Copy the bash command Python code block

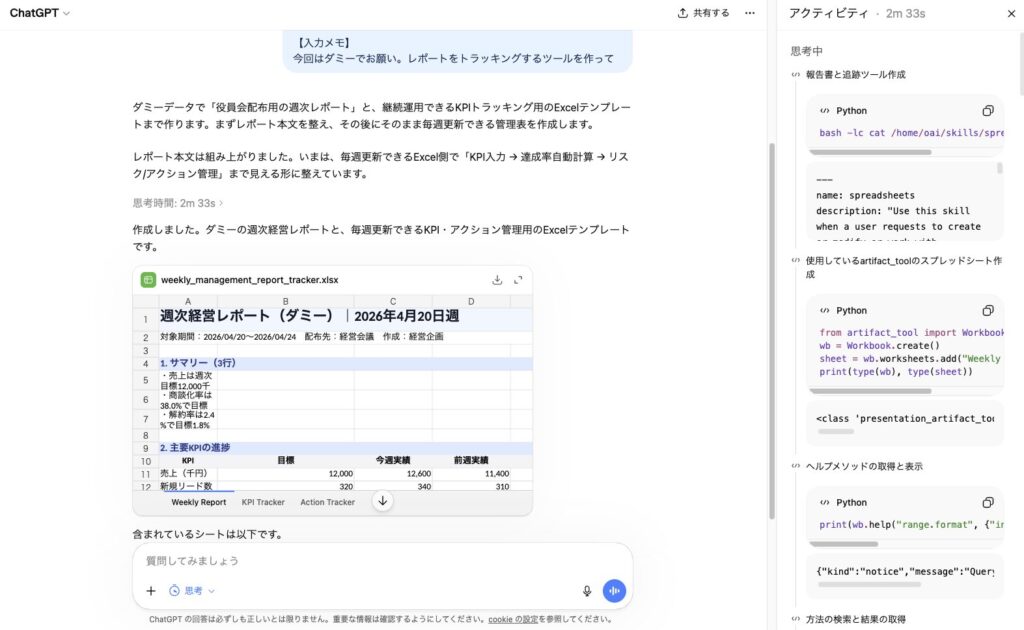pyautogui.click(x=987, y=111)
